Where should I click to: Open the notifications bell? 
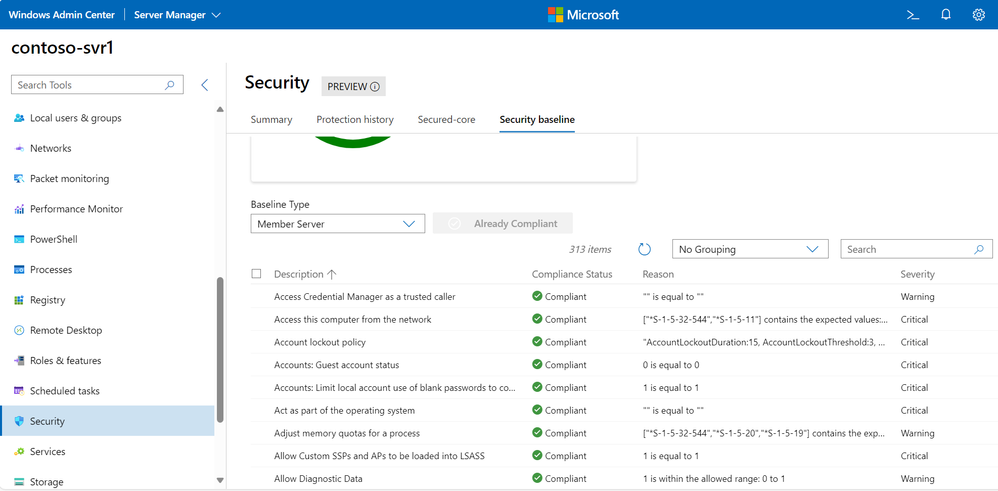pos(945,15)
